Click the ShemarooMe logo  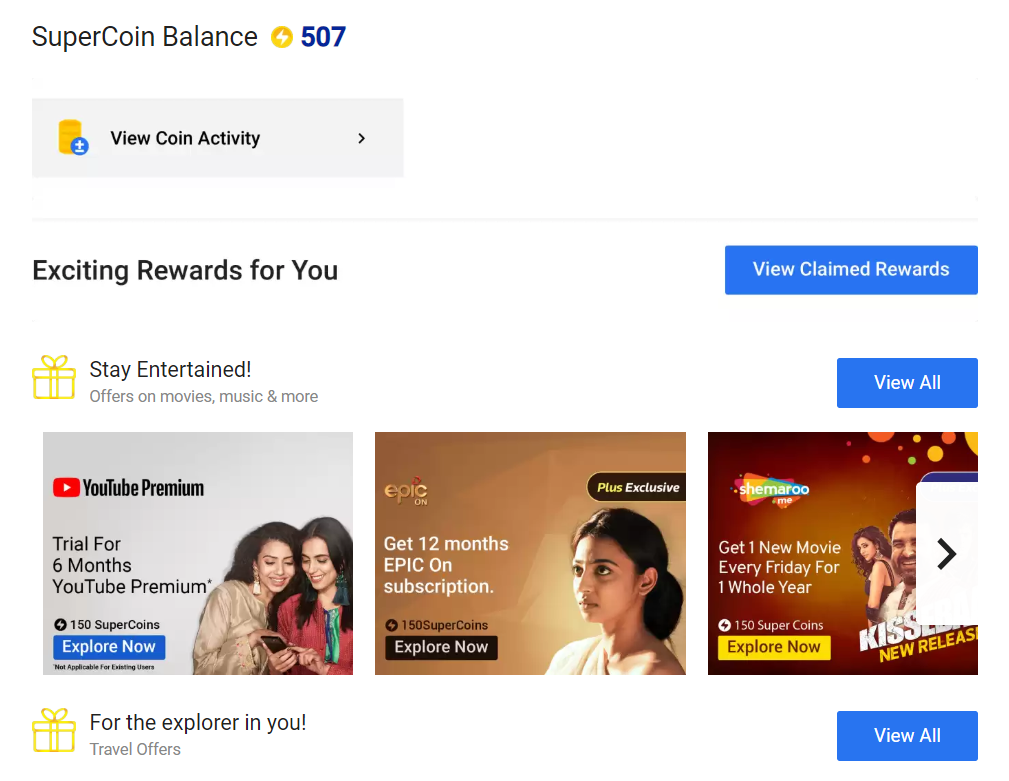[x=773, y=492]
